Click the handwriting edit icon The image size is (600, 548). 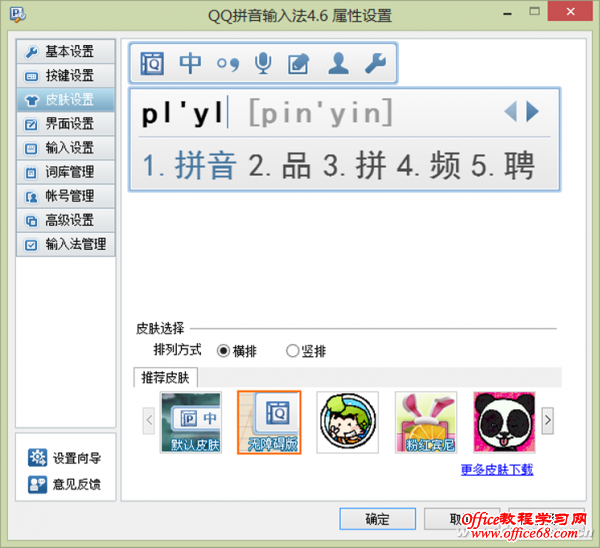coord(298,64)
